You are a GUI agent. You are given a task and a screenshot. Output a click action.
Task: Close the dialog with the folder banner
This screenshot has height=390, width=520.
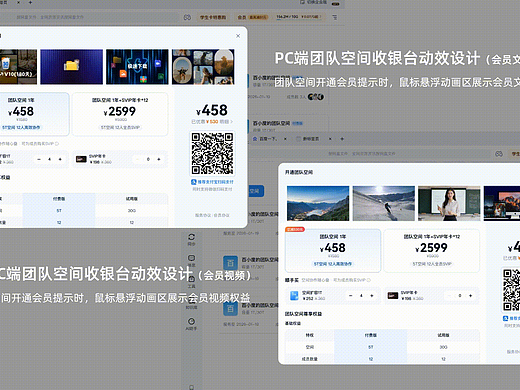[238, 36]
